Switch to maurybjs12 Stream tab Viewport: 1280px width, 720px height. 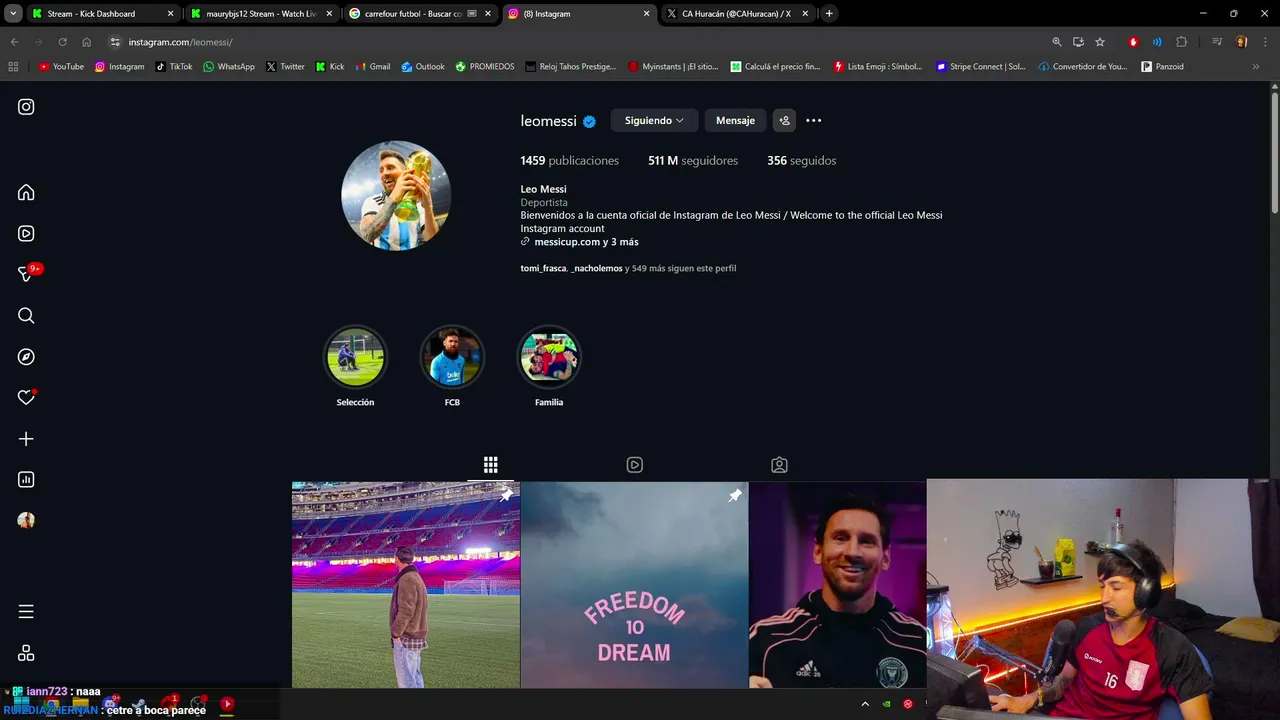pyautogui.click(x=263, y=13)
